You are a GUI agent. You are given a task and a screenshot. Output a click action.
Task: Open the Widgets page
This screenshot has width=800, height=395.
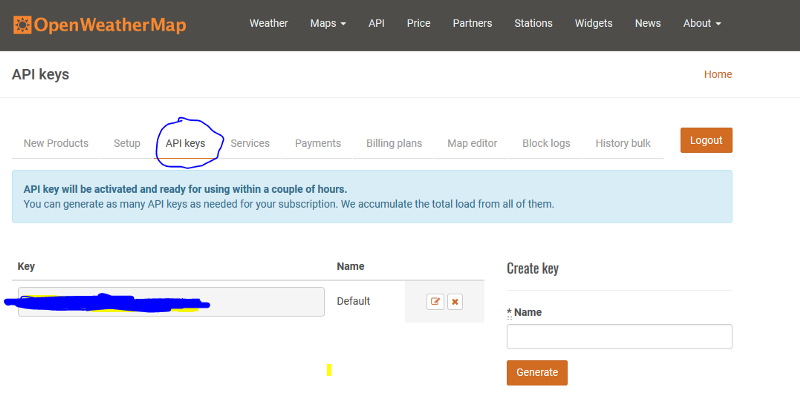(593, 23)
